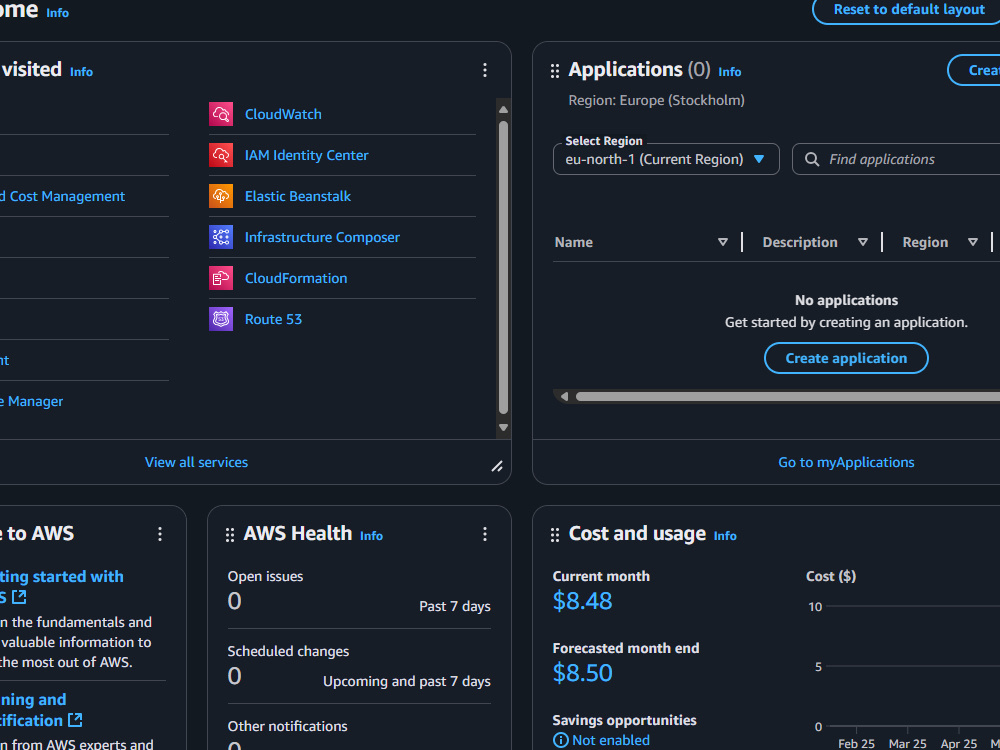The width and height of the screenshot is (1000, 750).
Task: Grab the AWS Health widget drag handle
Action: click(230, 534)
